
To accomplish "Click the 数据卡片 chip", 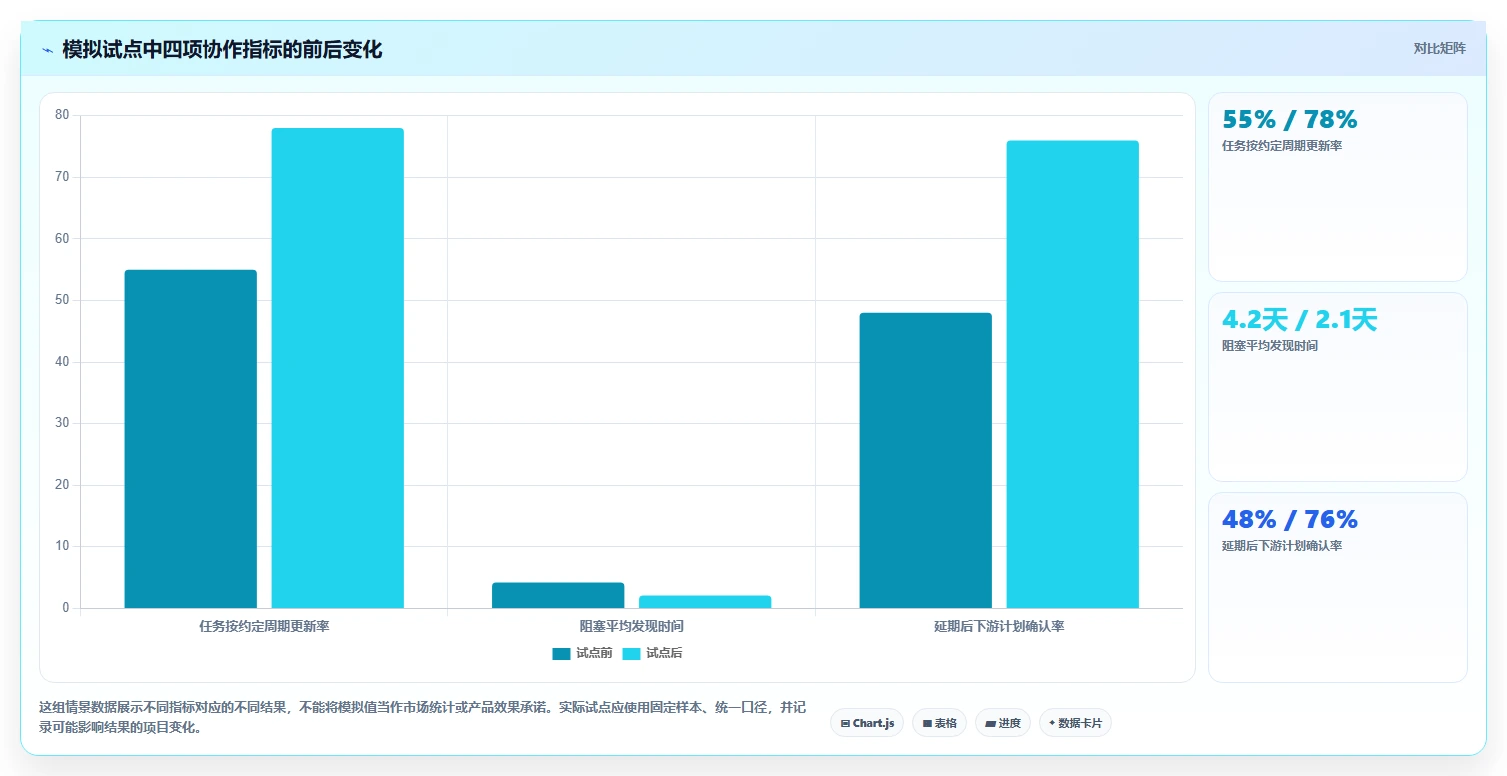I will click(1075, 723).
